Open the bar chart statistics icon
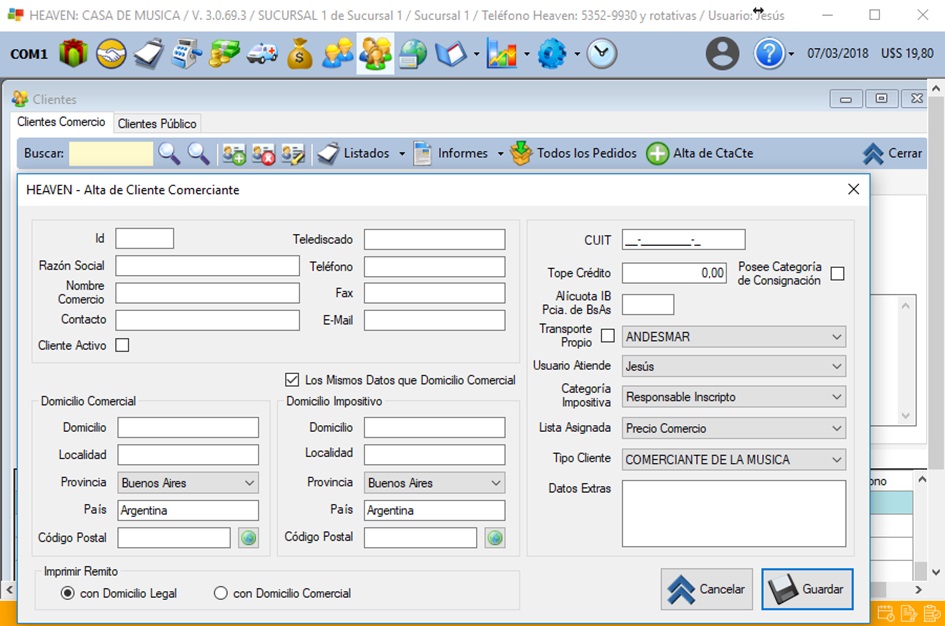Screen dimensions: 945x626 tap(502, 54)
